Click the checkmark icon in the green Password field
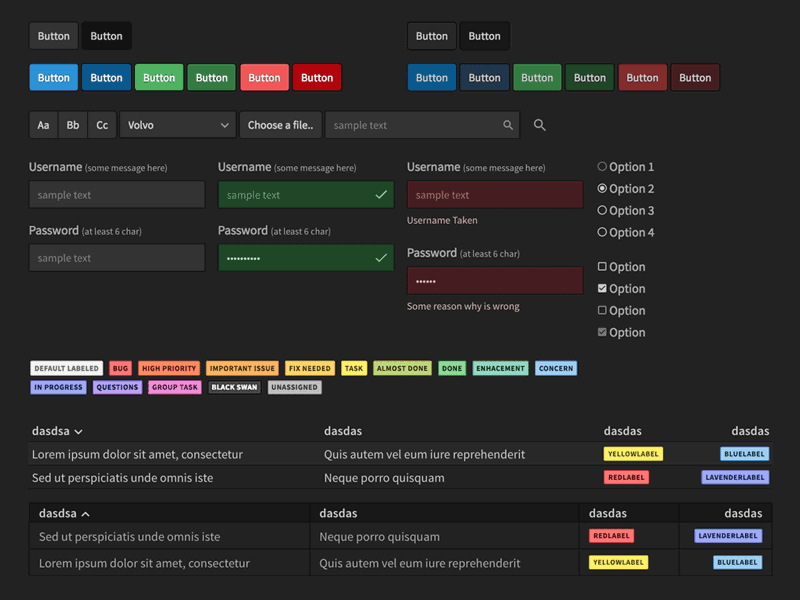800x600 pixels. click(x=381, y=258)
